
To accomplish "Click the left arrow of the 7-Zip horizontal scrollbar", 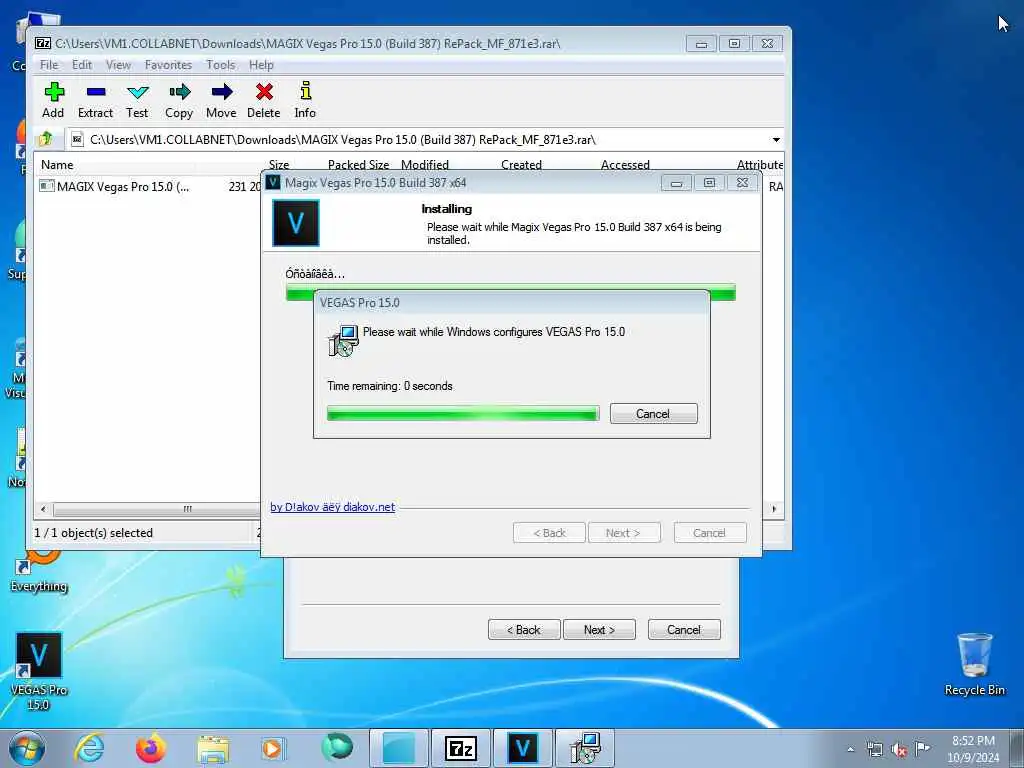I will coord(43,509).
